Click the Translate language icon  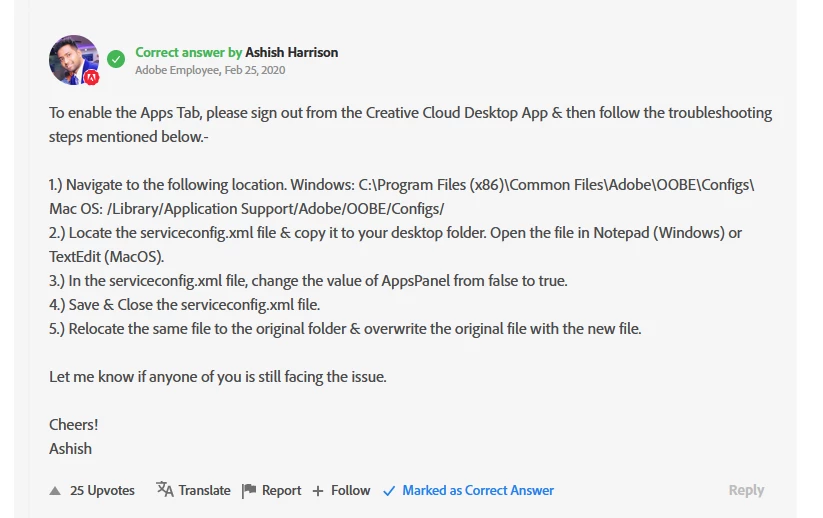point(165,489)
